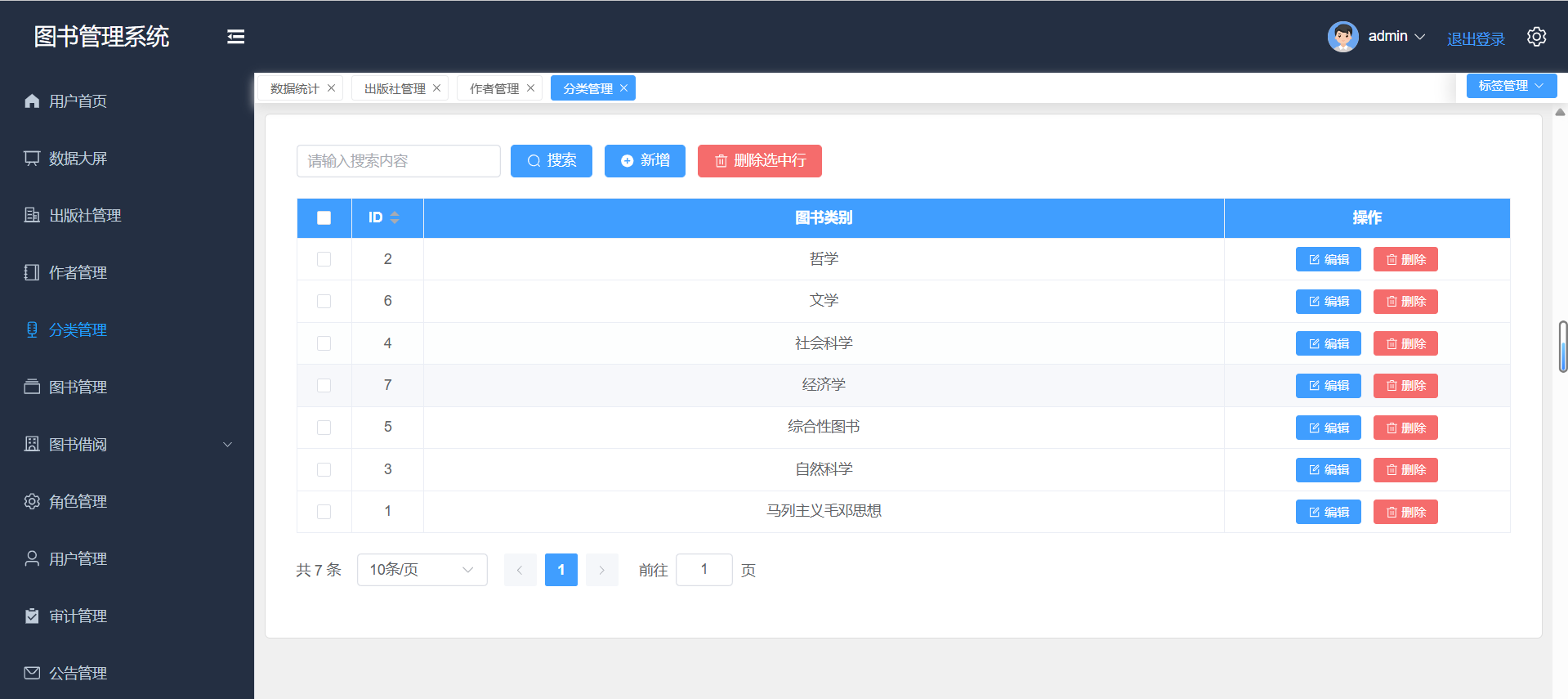Screen dimensions: 1568x699
Task: Click the clipboard icon beside 审计管理
Action: 32,616
